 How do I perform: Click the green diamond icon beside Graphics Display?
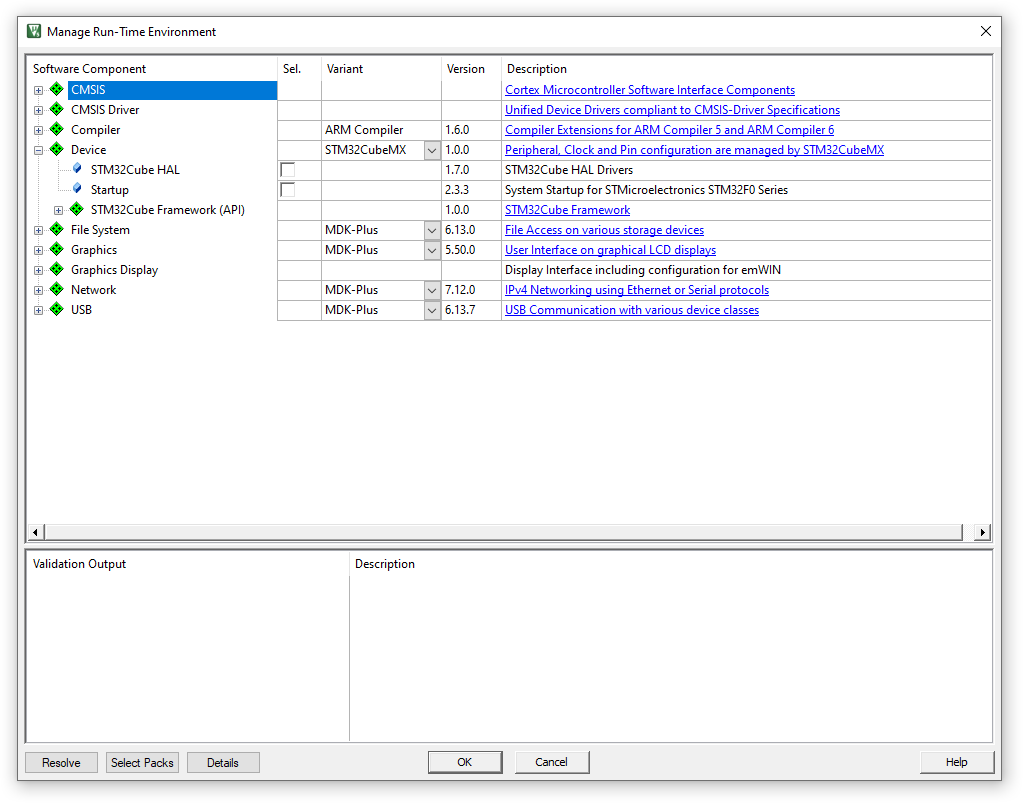[x=57, y=269]
